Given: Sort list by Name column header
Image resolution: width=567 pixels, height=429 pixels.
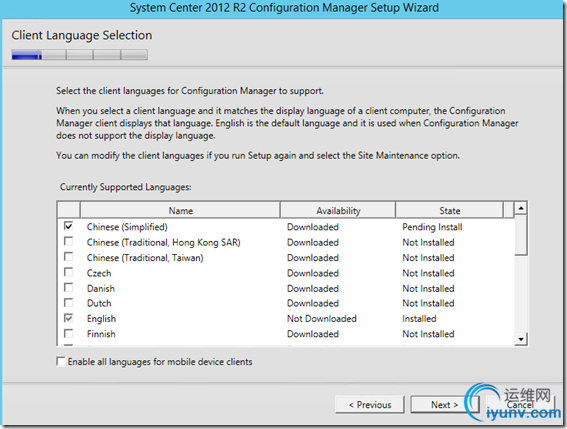Looking at the screenshot, I should [x=180, y=210].
